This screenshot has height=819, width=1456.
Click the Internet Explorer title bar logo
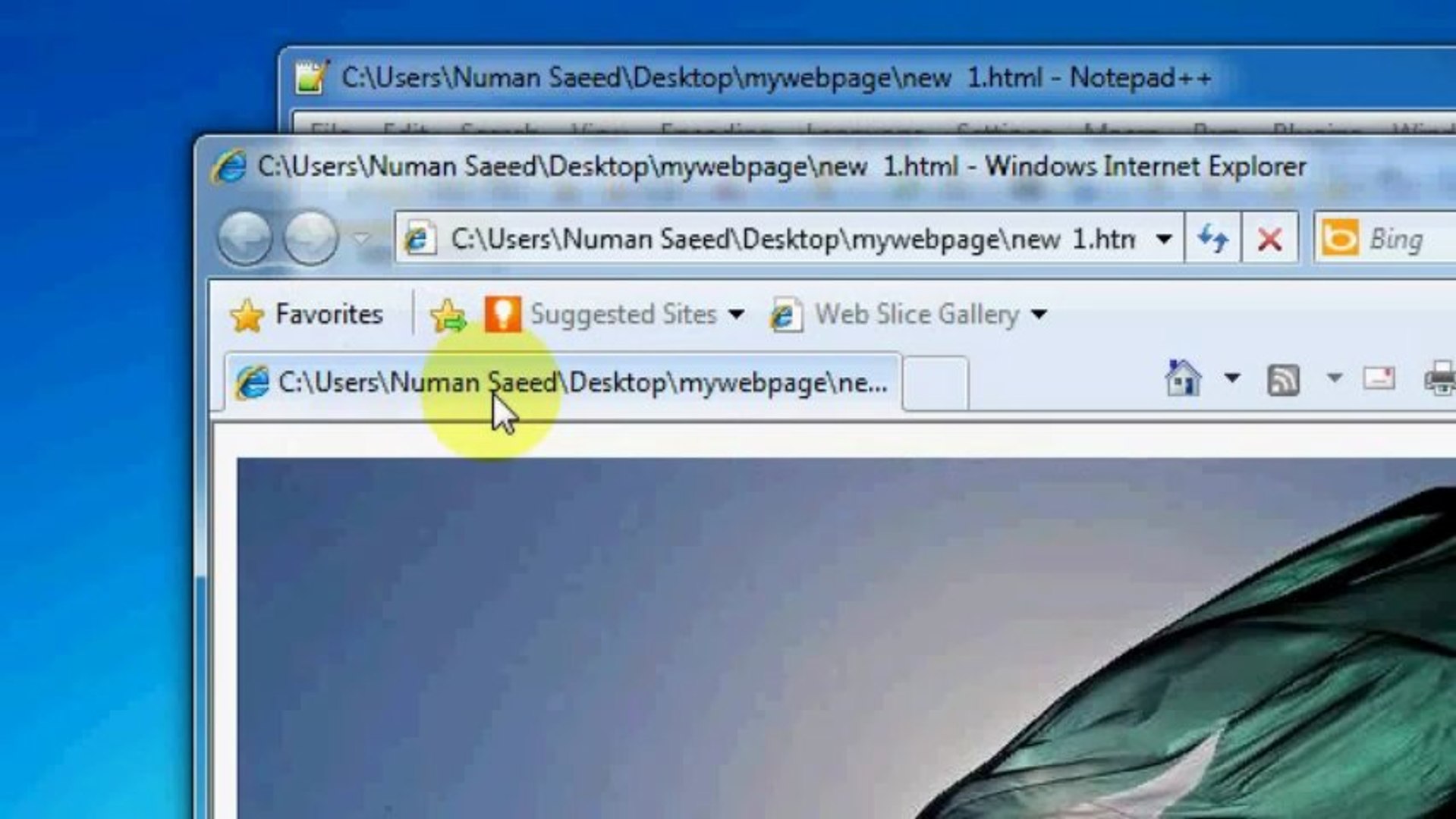228,166
